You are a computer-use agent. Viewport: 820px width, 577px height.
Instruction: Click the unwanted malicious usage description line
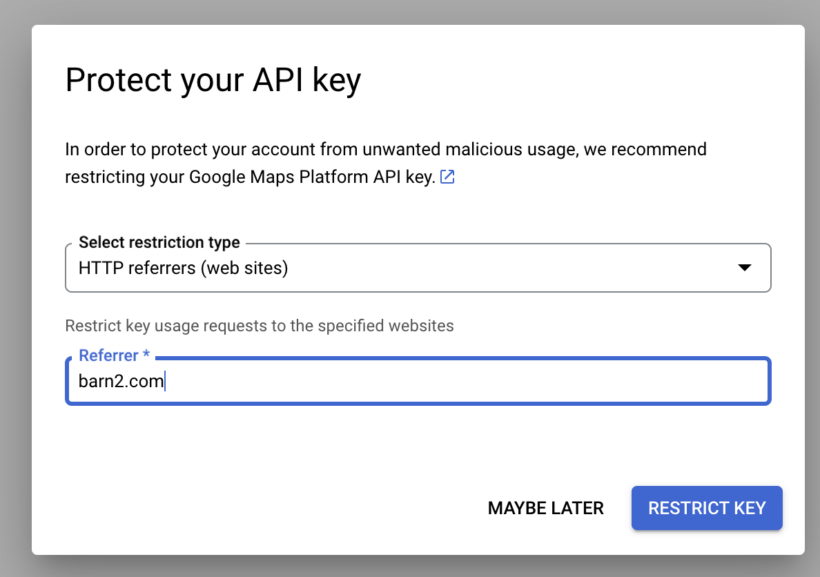point(385,149)
